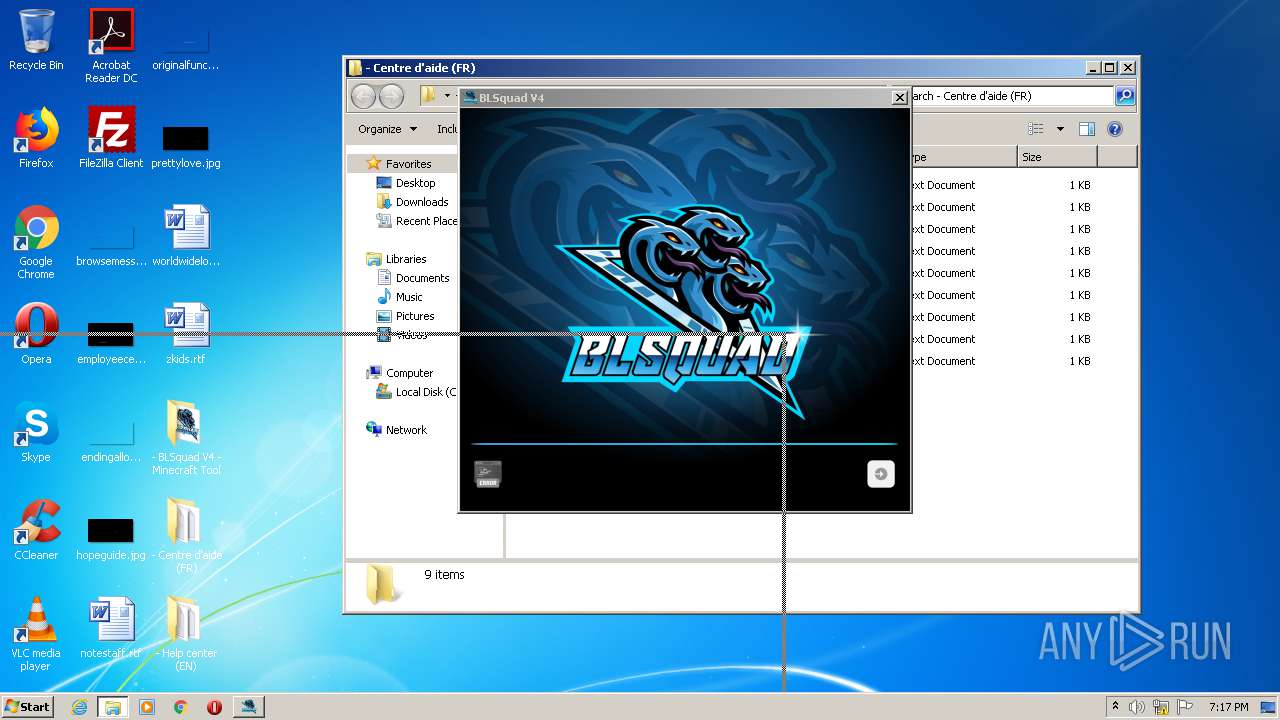Launch Internet Explorer from taskbar
This screenshot has width=1280, height=720.
79,707
